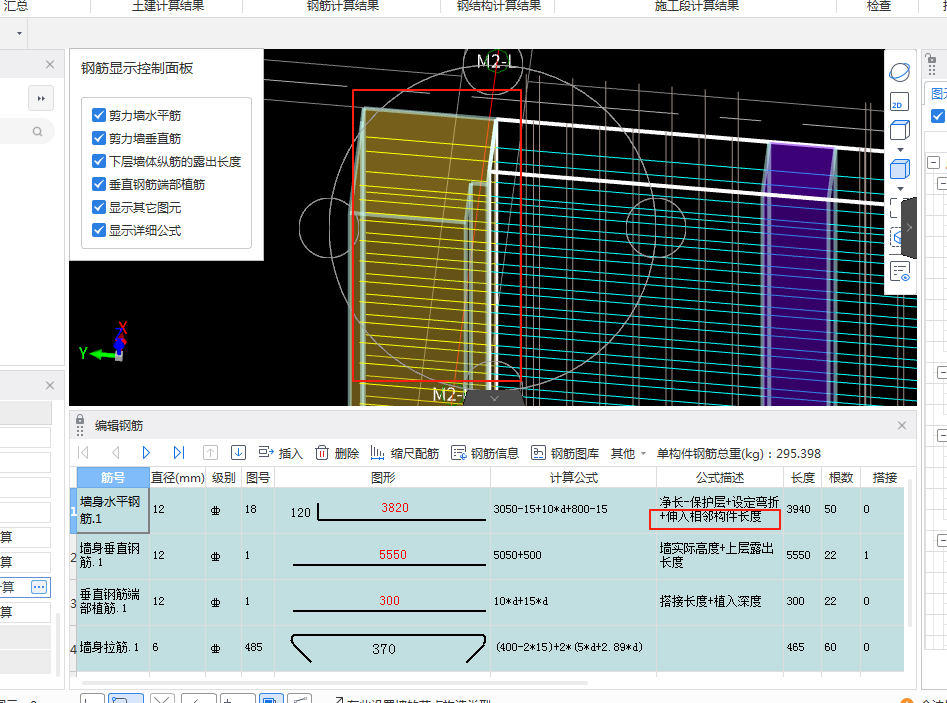Expand solid cube display dropdown arrow
This screenshot has width=947, height=703.
(900, 188)
